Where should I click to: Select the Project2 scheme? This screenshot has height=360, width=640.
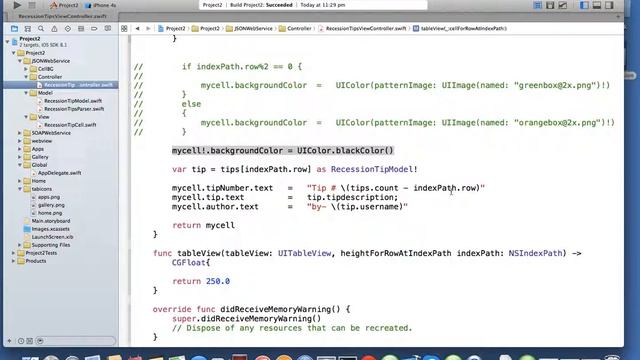tap(64, 5)
